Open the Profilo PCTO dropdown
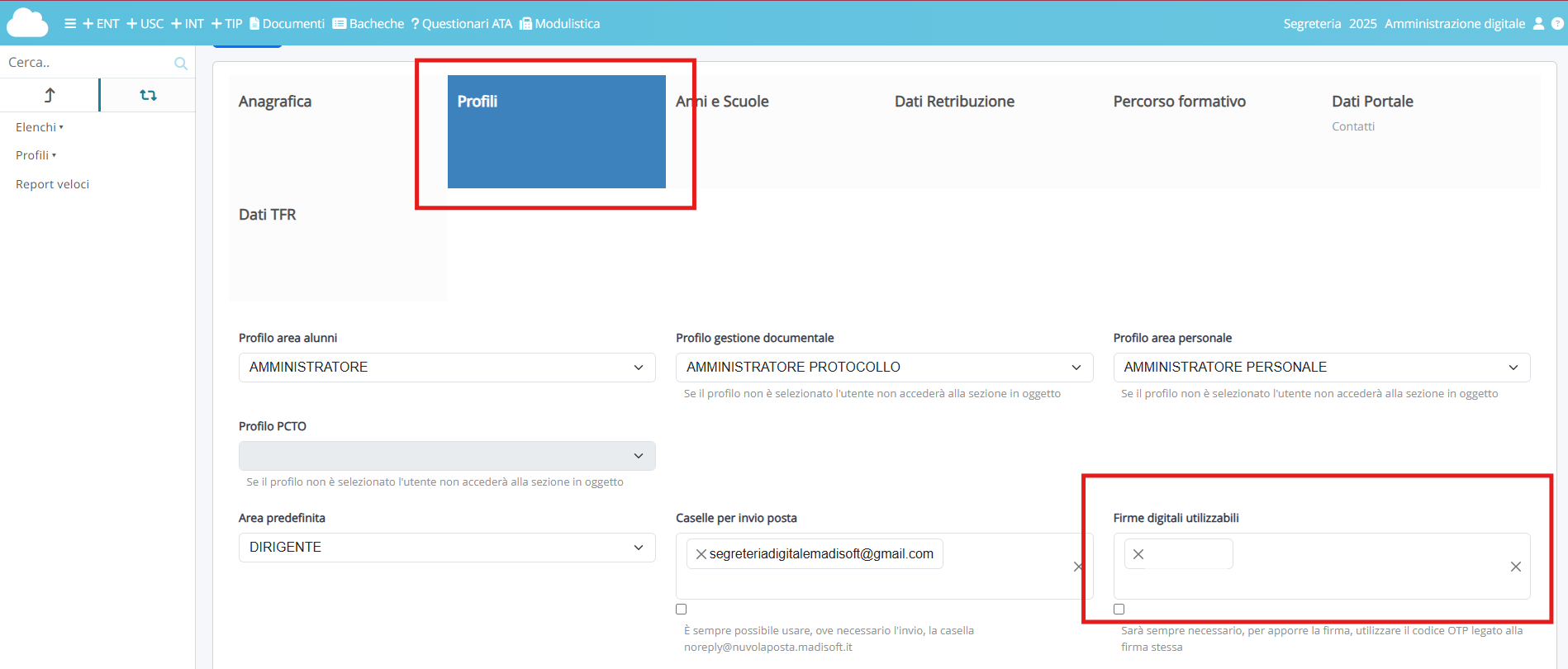This screenshot has height=669, width=1568. tap(447, 456)
